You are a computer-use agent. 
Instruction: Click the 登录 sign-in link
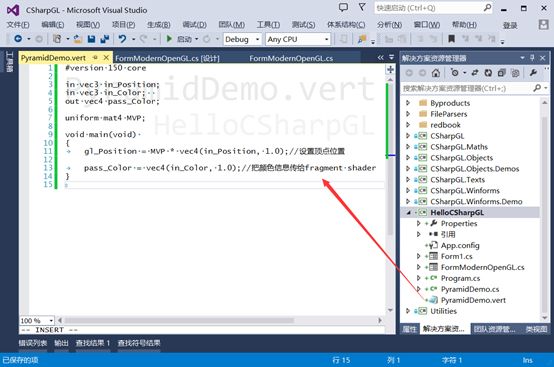pyautogui.click(x=510, y=25)
